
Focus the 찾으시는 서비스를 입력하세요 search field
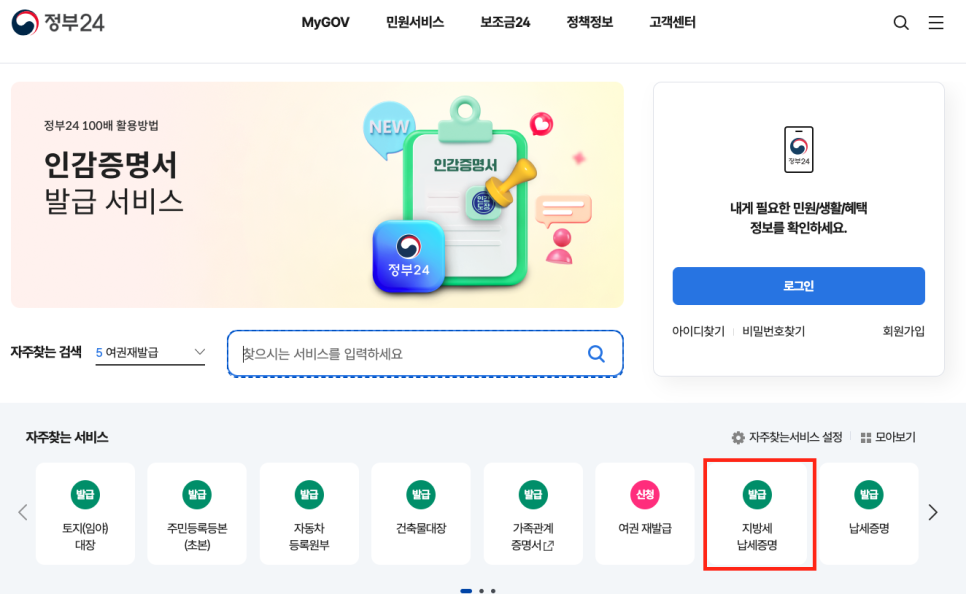pos(425,354)
